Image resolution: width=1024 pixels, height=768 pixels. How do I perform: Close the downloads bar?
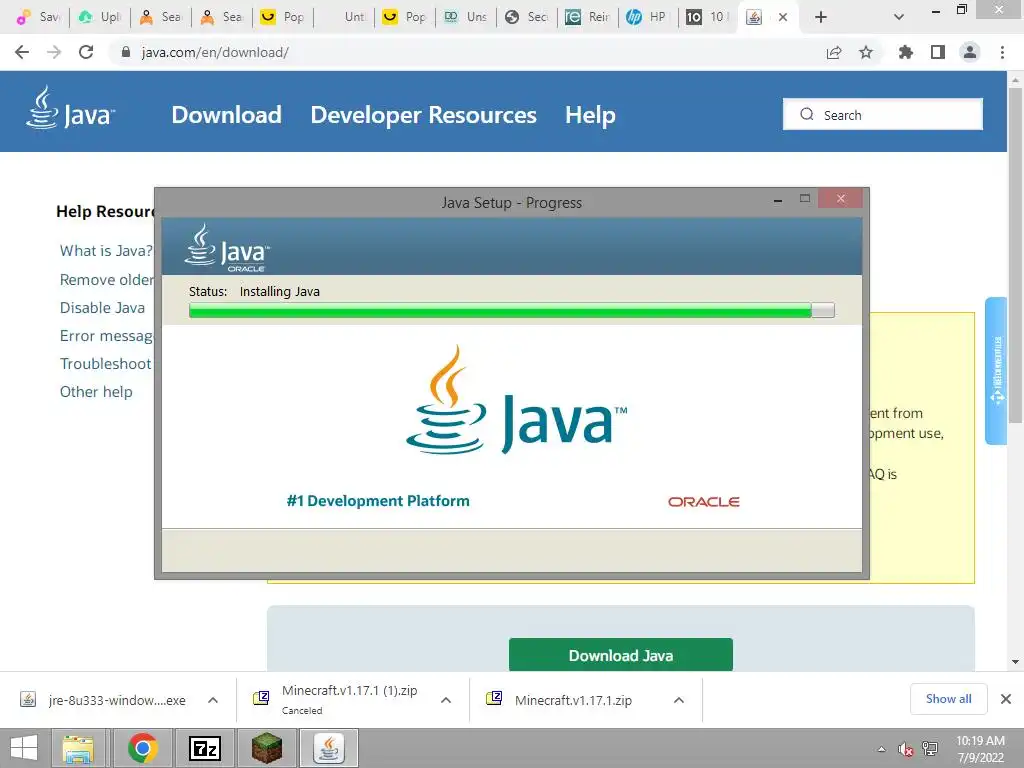point(1006,699)
